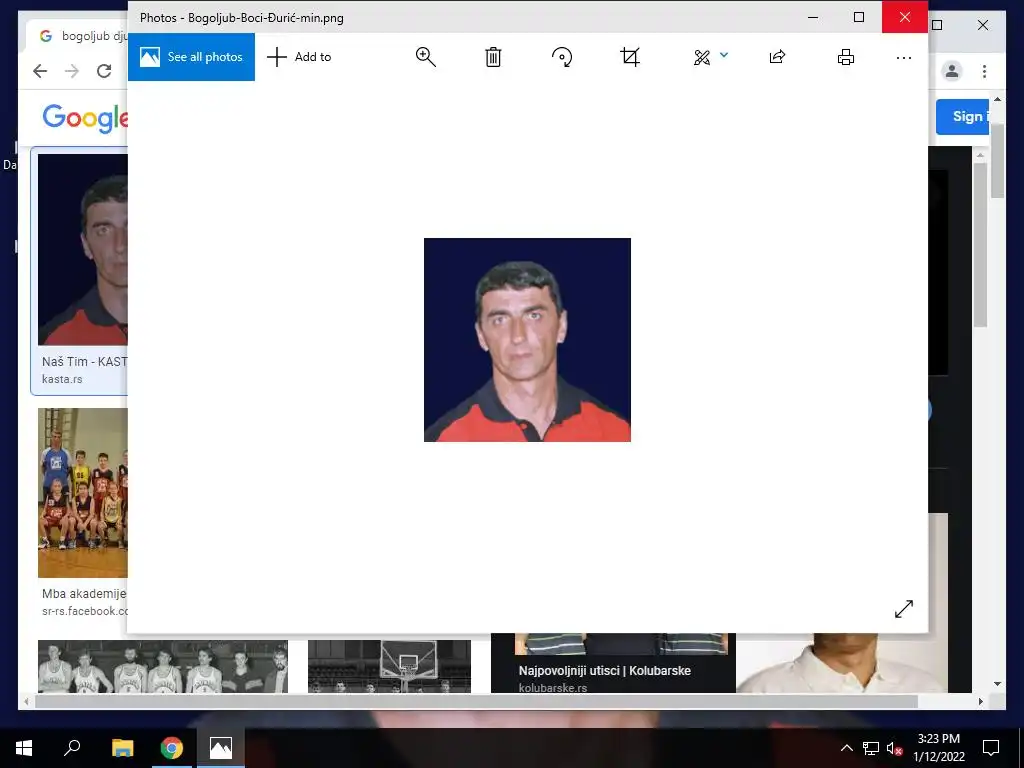The width and height of the screenshot is (1024, 768).
Task: Close the Chrome window
Action: (983, 25)
